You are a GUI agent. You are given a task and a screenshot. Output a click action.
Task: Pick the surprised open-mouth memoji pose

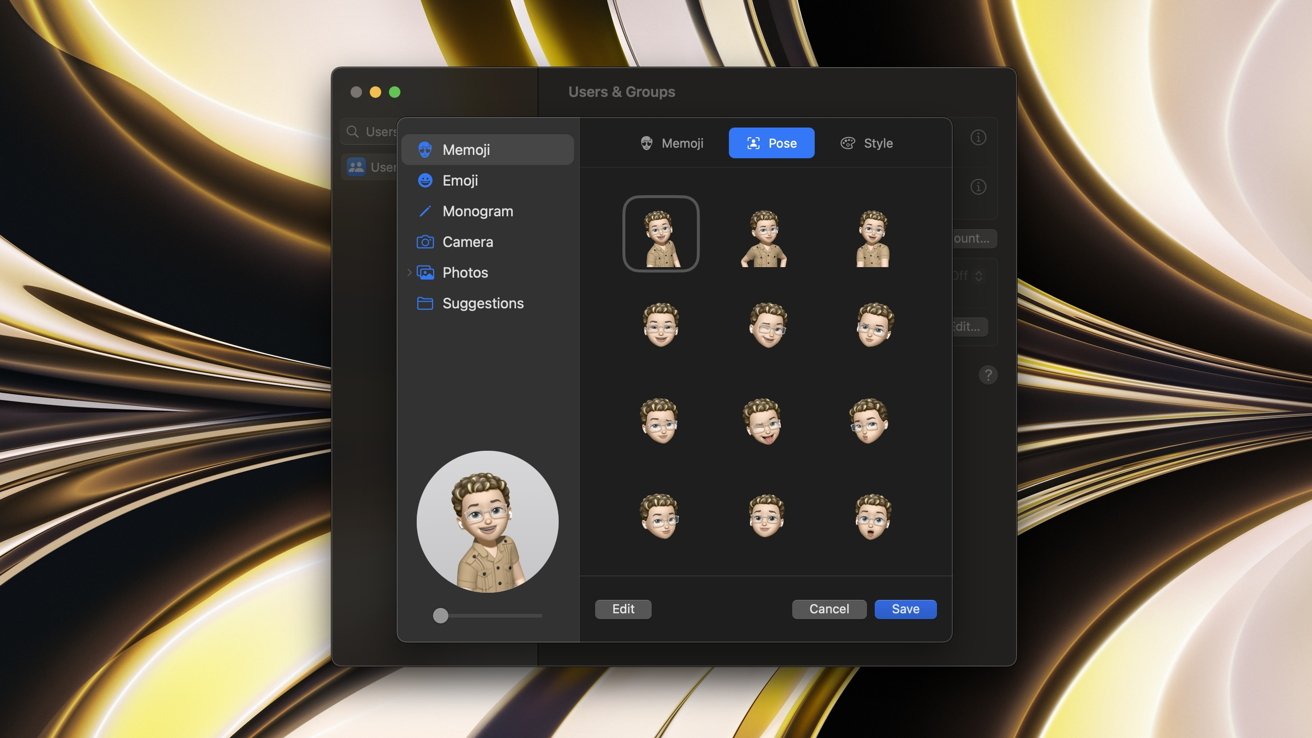point(871,516)
